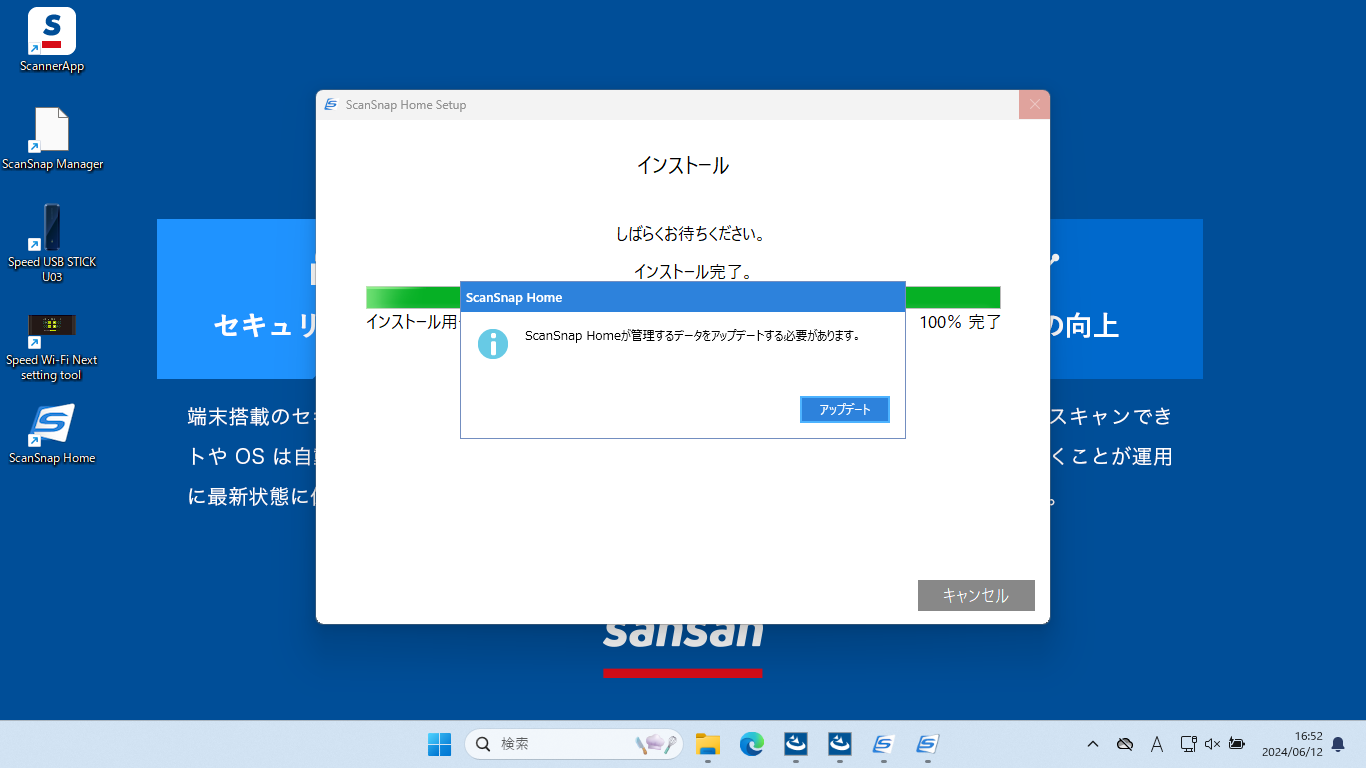Click the 100% 完了 status text

pyautogui.click(x=960, y=322)
